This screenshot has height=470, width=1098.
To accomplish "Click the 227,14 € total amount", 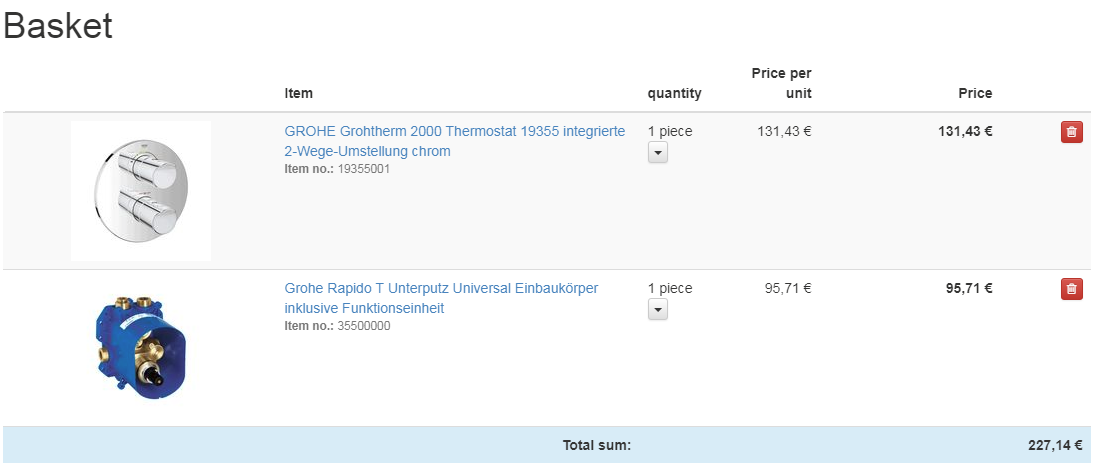I will click(x=1055, y=445).
